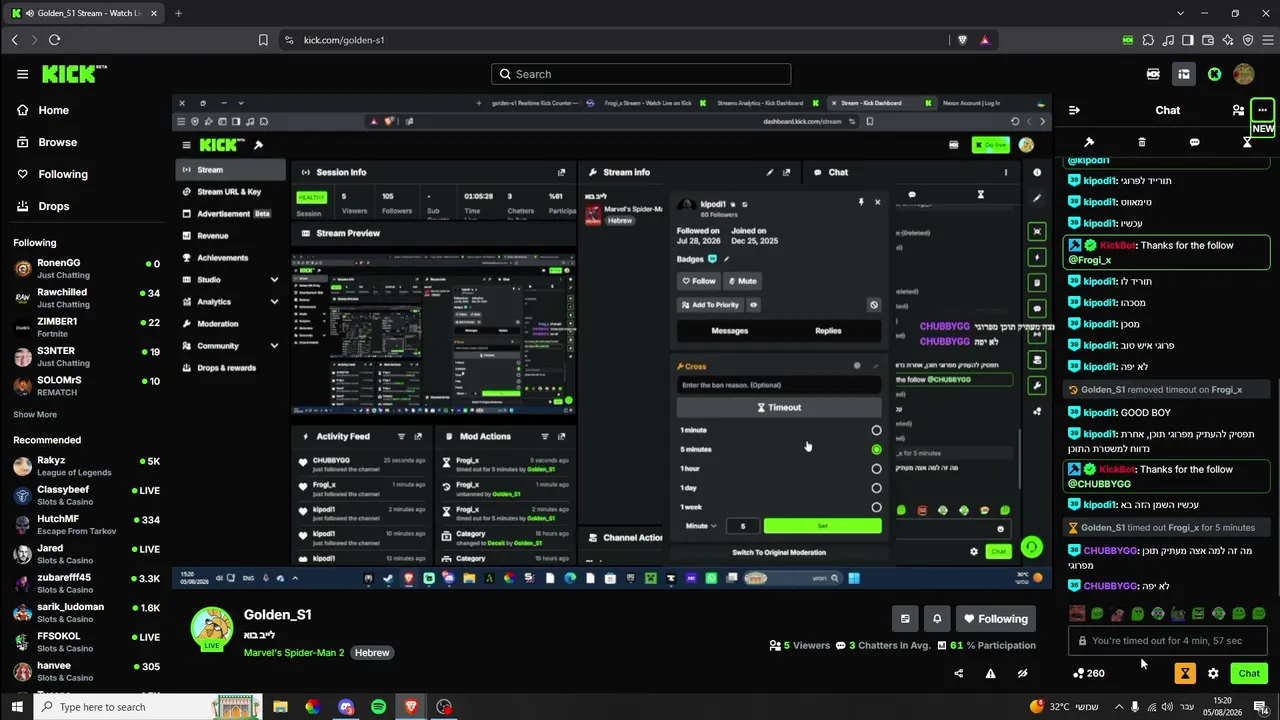Open the browser VPN shield icon

tap(1248, 40)
